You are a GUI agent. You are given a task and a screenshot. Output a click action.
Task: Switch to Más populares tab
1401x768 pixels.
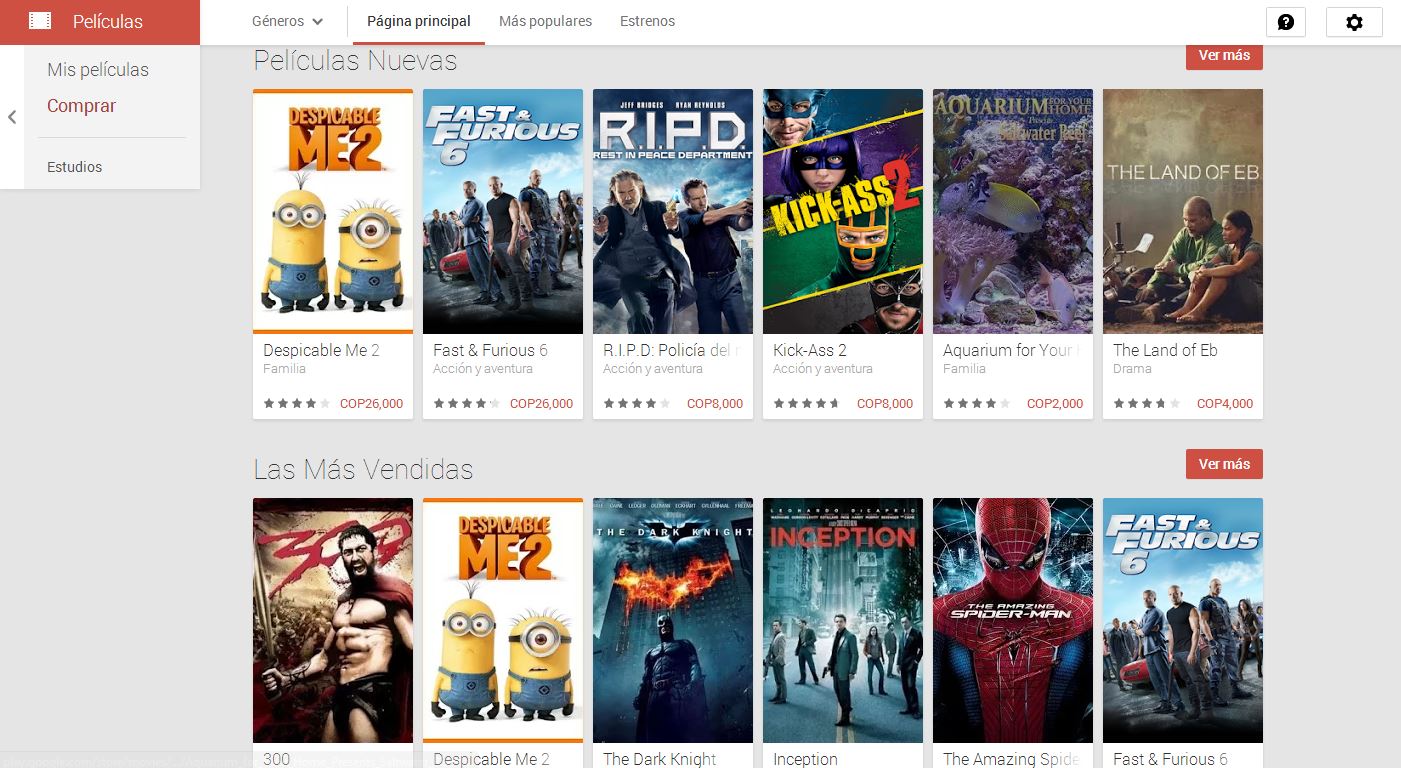(x=545, y=21)
